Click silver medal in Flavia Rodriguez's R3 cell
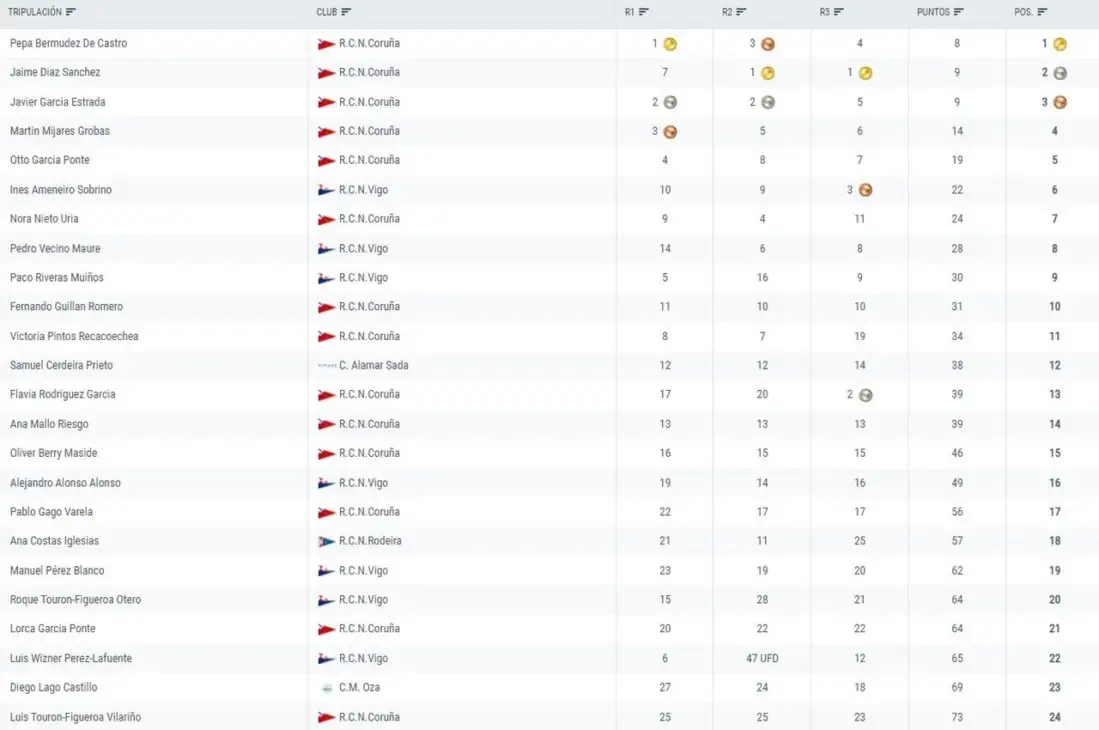 point(866,395)
